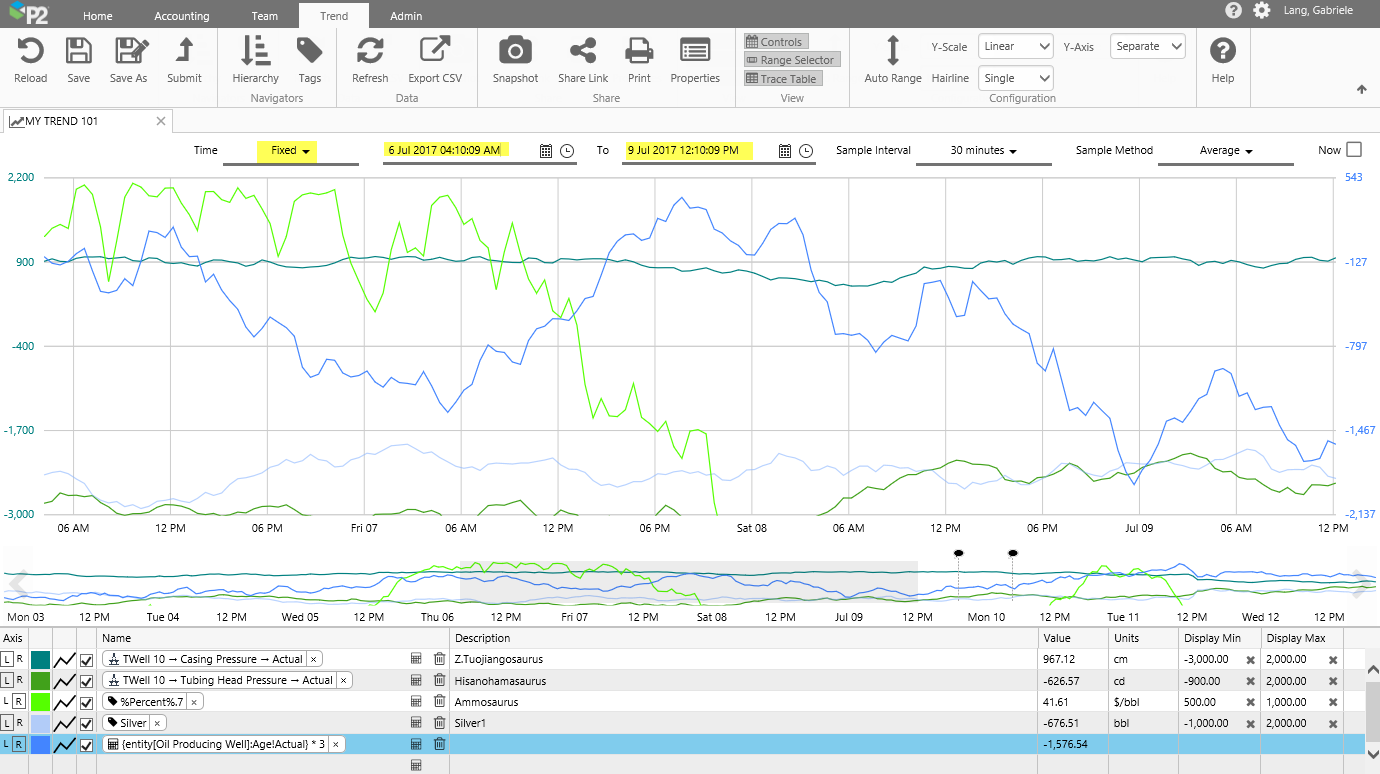This screenshot has width=1380, height=774.
Task: Click the Export CSV icon
Action: click(x=435, y=52)
